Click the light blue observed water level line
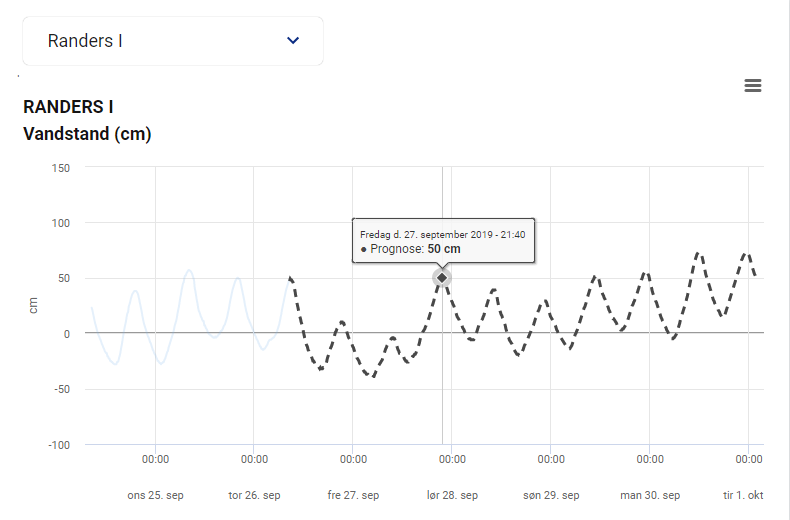This screenshot has width=790, height=520. click(188, 271)
